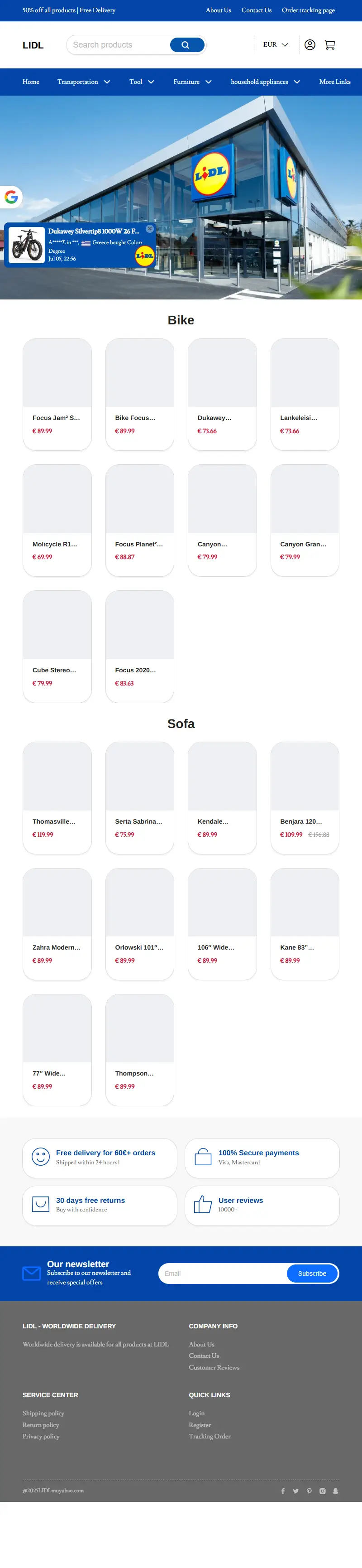Viewport: 362px width, 1568px height.
Task: Open More Links in navigation bar
Action: point(334,82)
